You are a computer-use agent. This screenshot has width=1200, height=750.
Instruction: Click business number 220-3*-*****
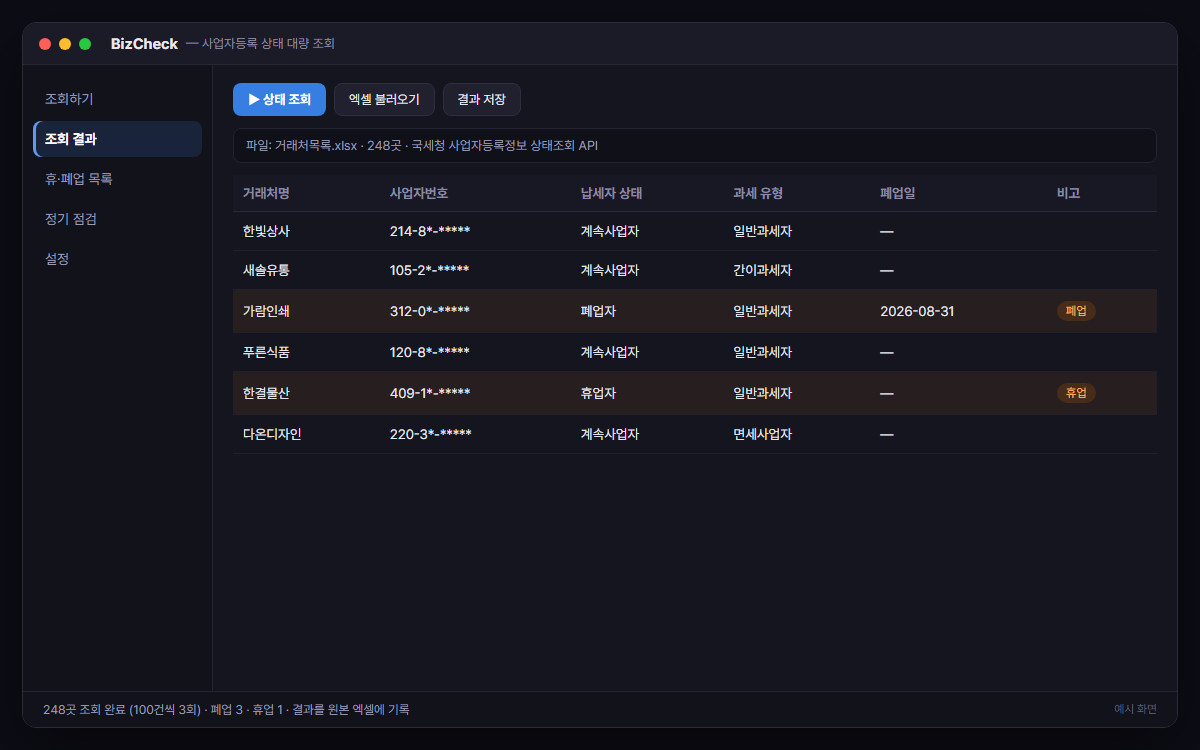pyautogui.click(x=431, y=434)
